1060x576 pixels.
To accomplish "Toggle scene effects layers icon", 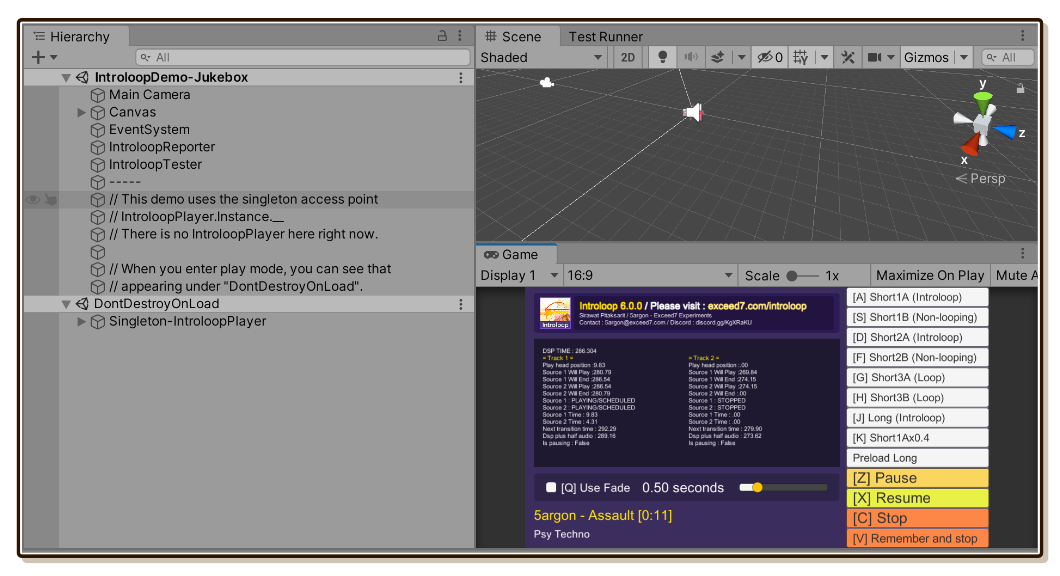I will pyautogui.click(x=717, y=57).
